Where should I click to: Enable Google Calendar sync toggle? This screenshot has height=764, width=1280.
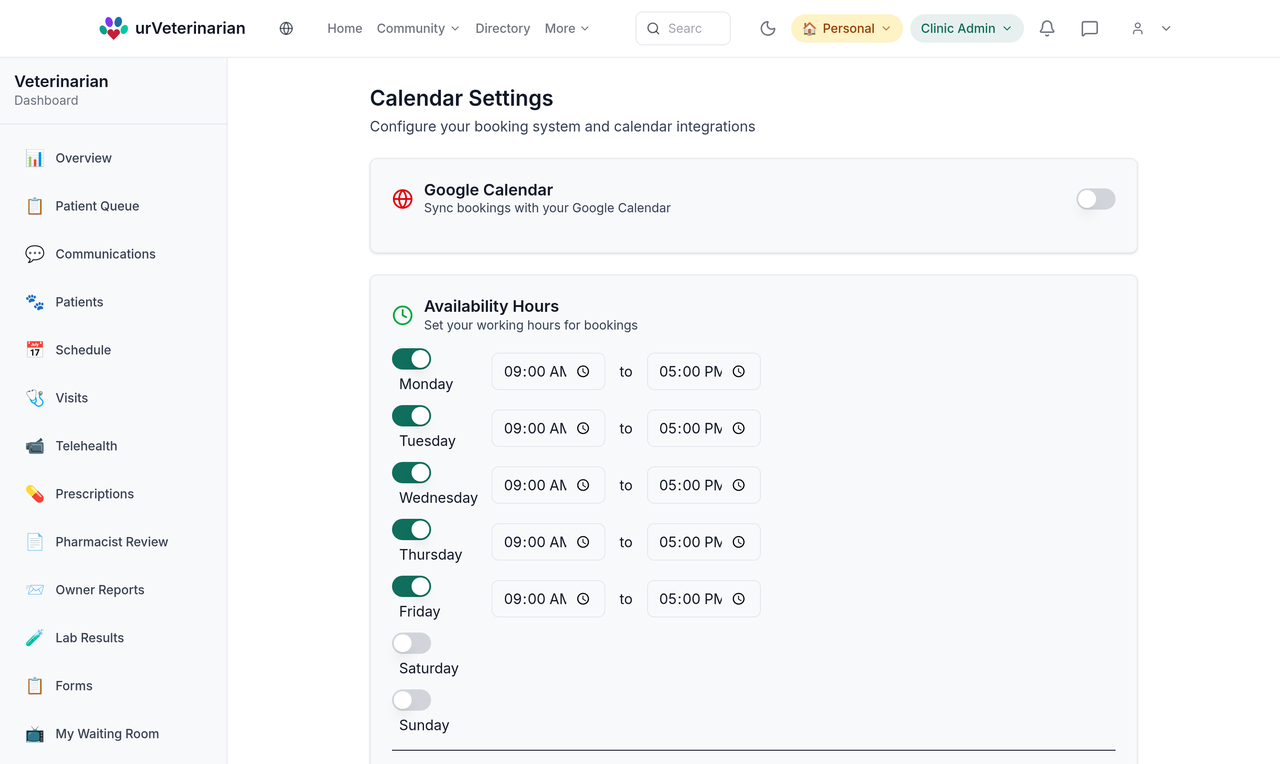coord(1096,199)
